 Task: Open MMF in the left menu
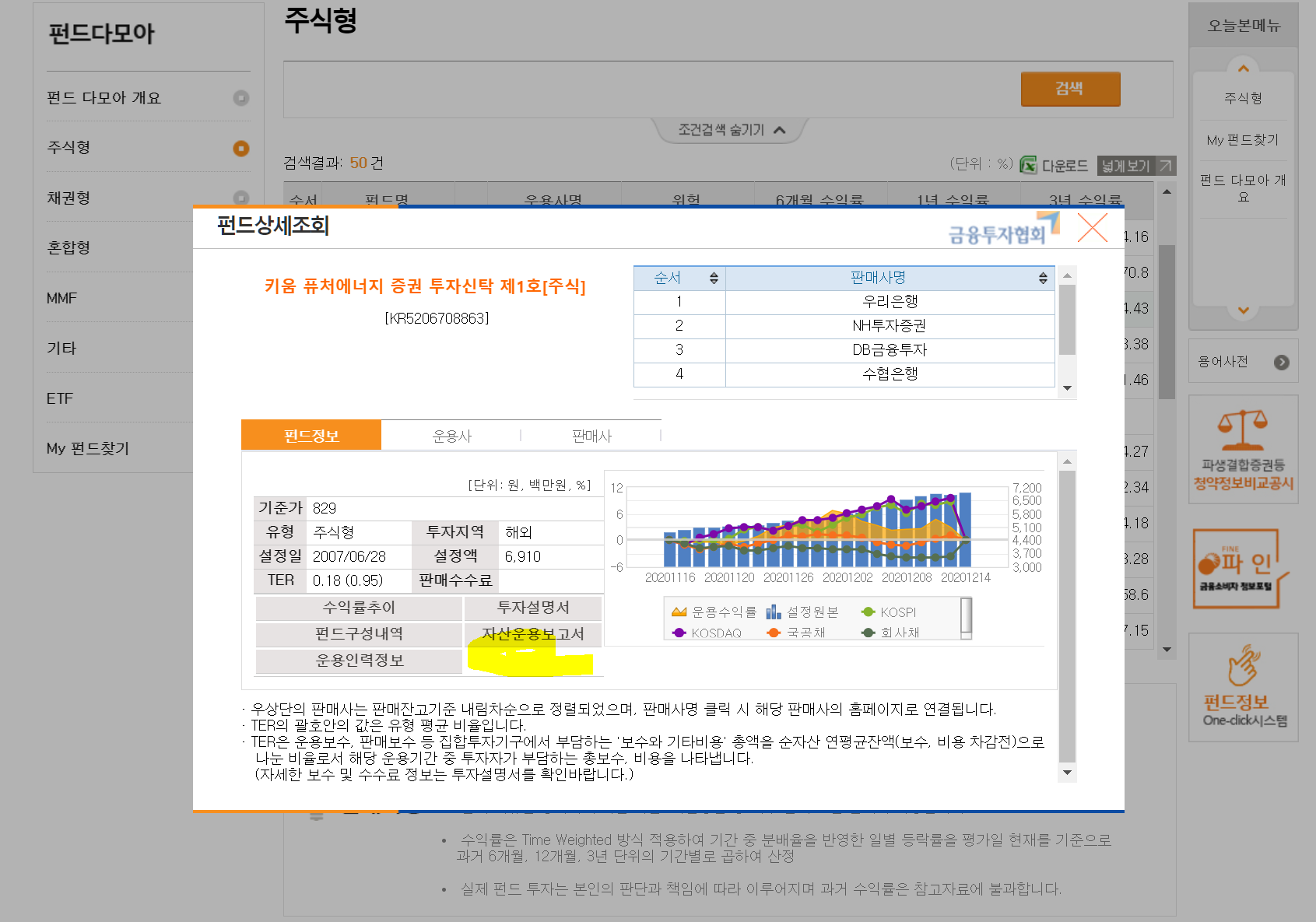[x=61, y=298]
